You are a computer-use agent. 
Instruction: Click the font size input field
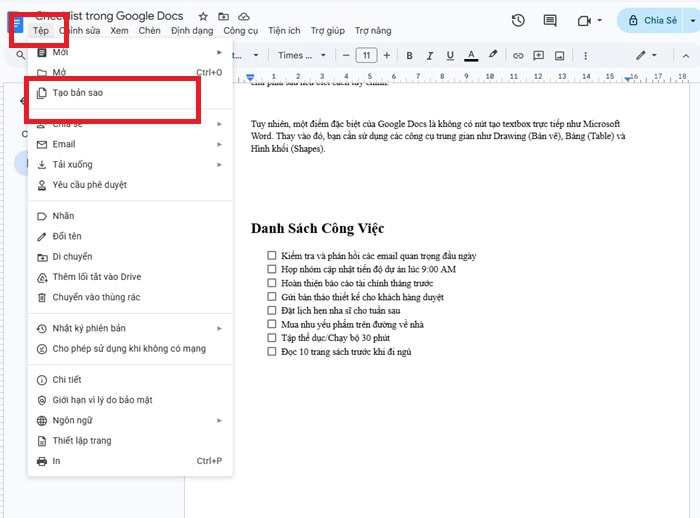coord(366,55)
